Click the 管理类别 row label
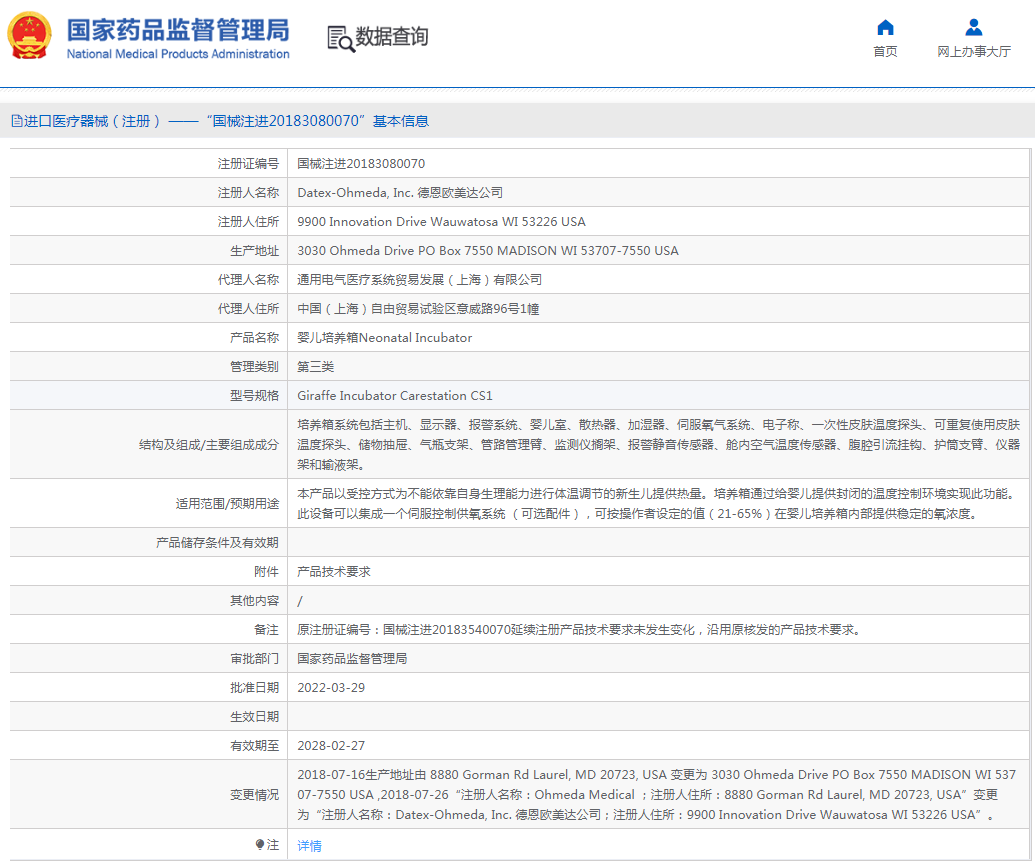 point(254,367)
